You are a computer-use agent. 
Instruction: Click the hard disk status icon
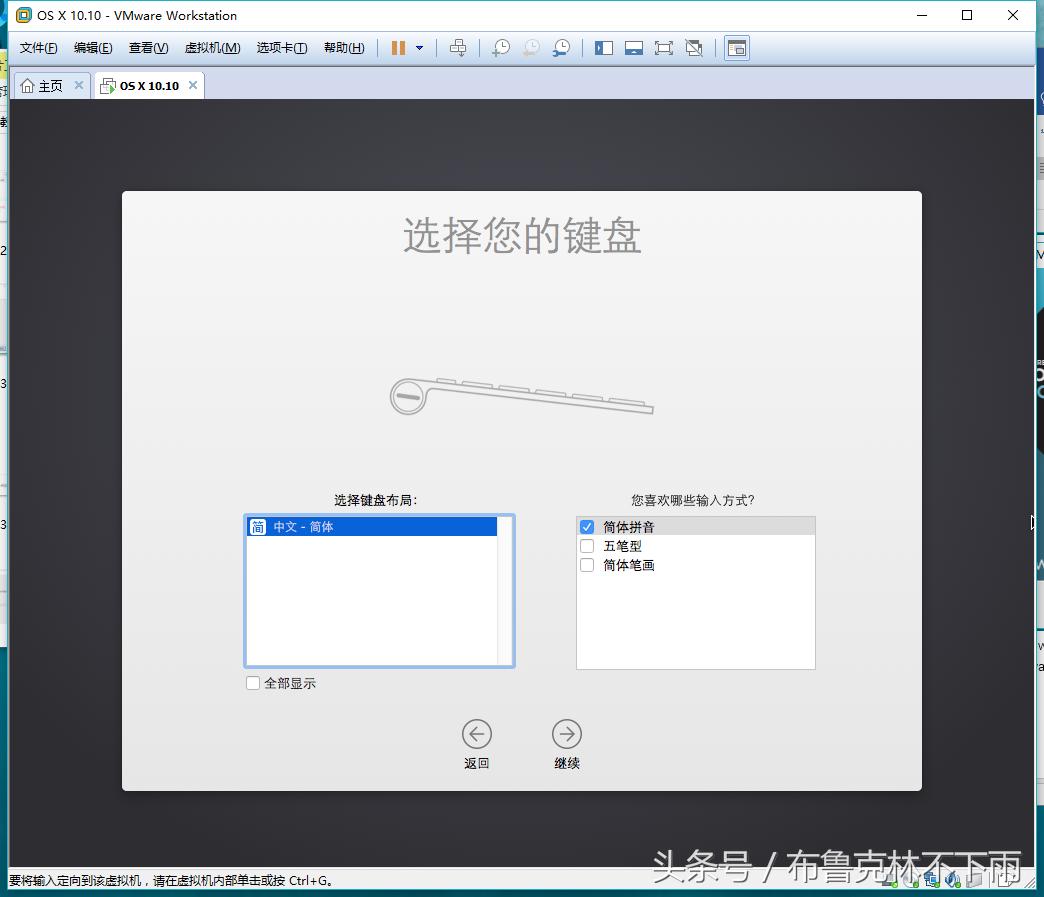point(886,880)
